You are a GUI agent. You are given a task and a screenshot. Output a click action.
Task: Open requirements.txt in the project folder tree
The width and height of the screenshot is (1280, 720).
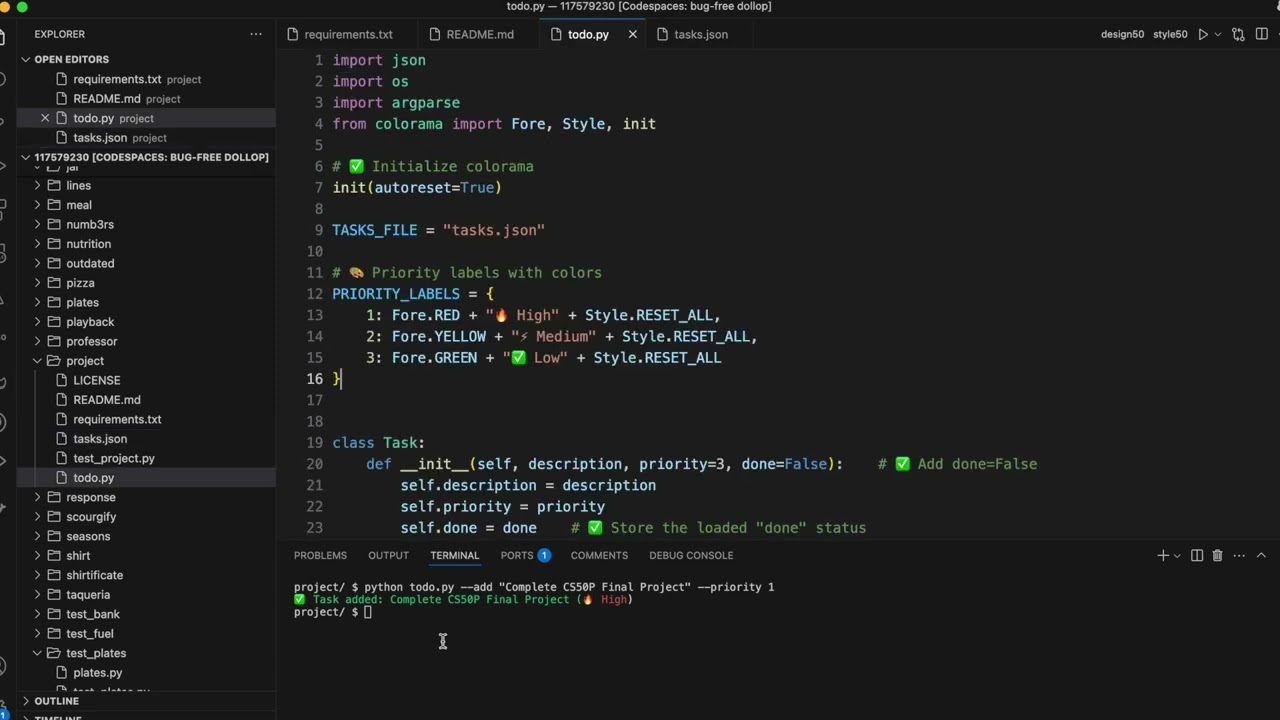pyautogui.click(x=117, y=420)
